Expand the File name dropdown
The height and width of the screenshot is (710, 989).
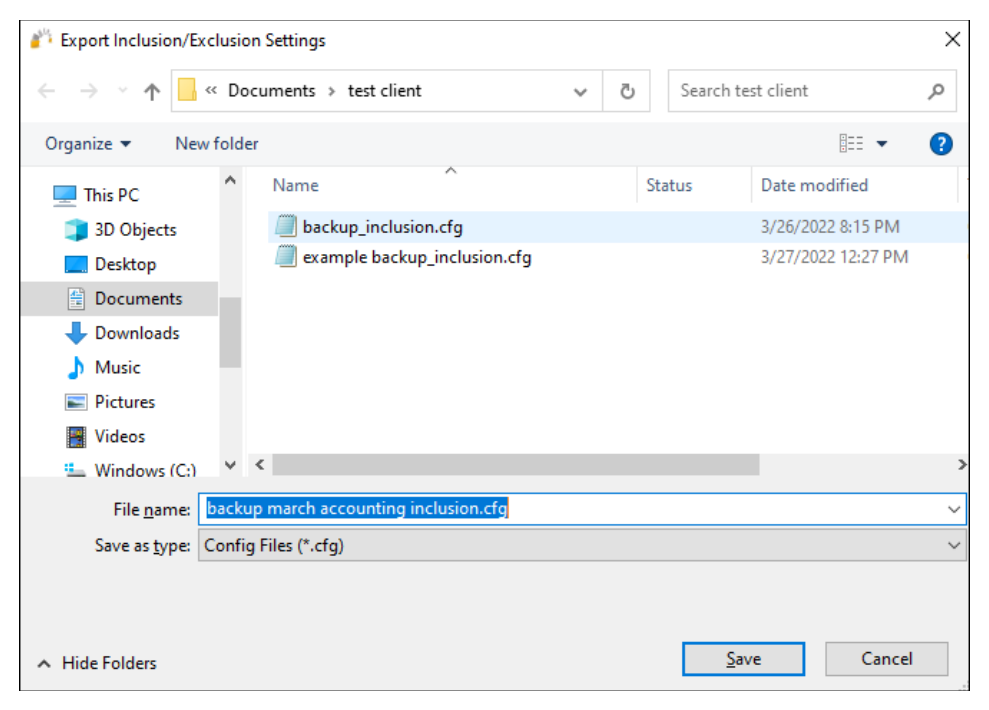pos(954,509)
